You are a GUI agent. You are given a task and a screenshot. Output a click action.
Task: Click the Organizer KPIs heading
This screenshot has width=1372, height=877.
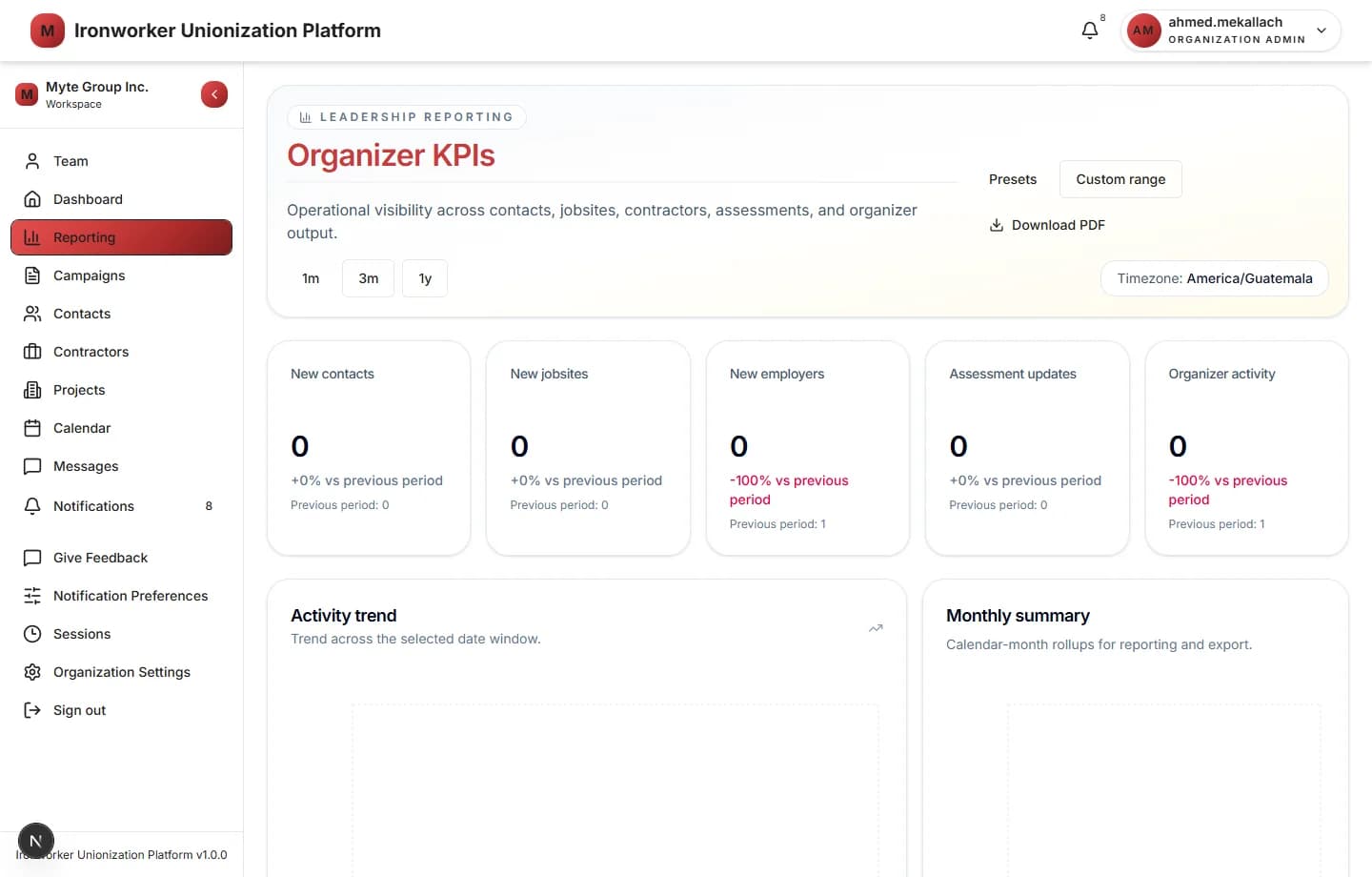point(391,155)
